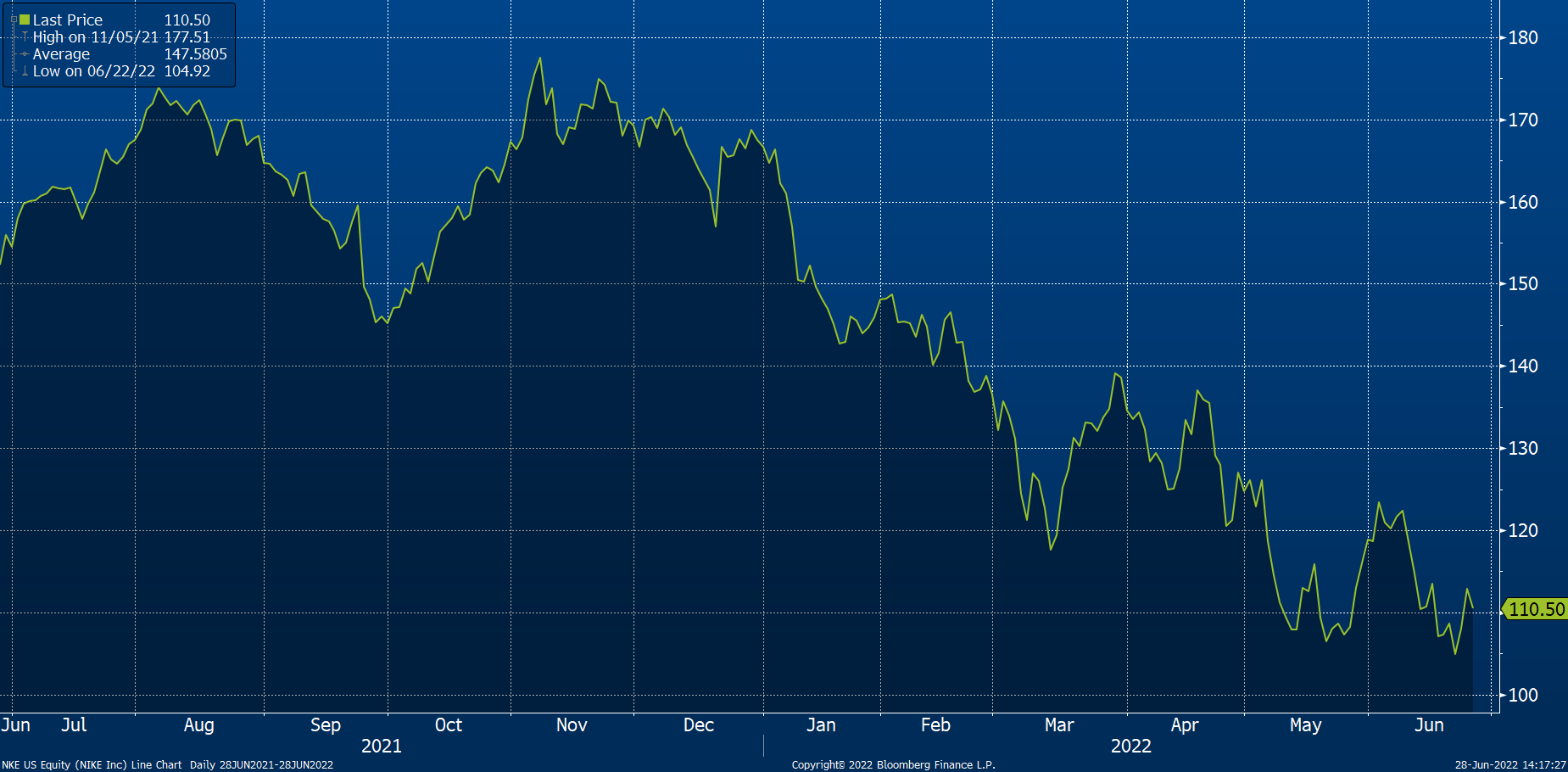Click the 120 y-axis label
This screenshot has height=772, width=1568.
coord(1523,530)
